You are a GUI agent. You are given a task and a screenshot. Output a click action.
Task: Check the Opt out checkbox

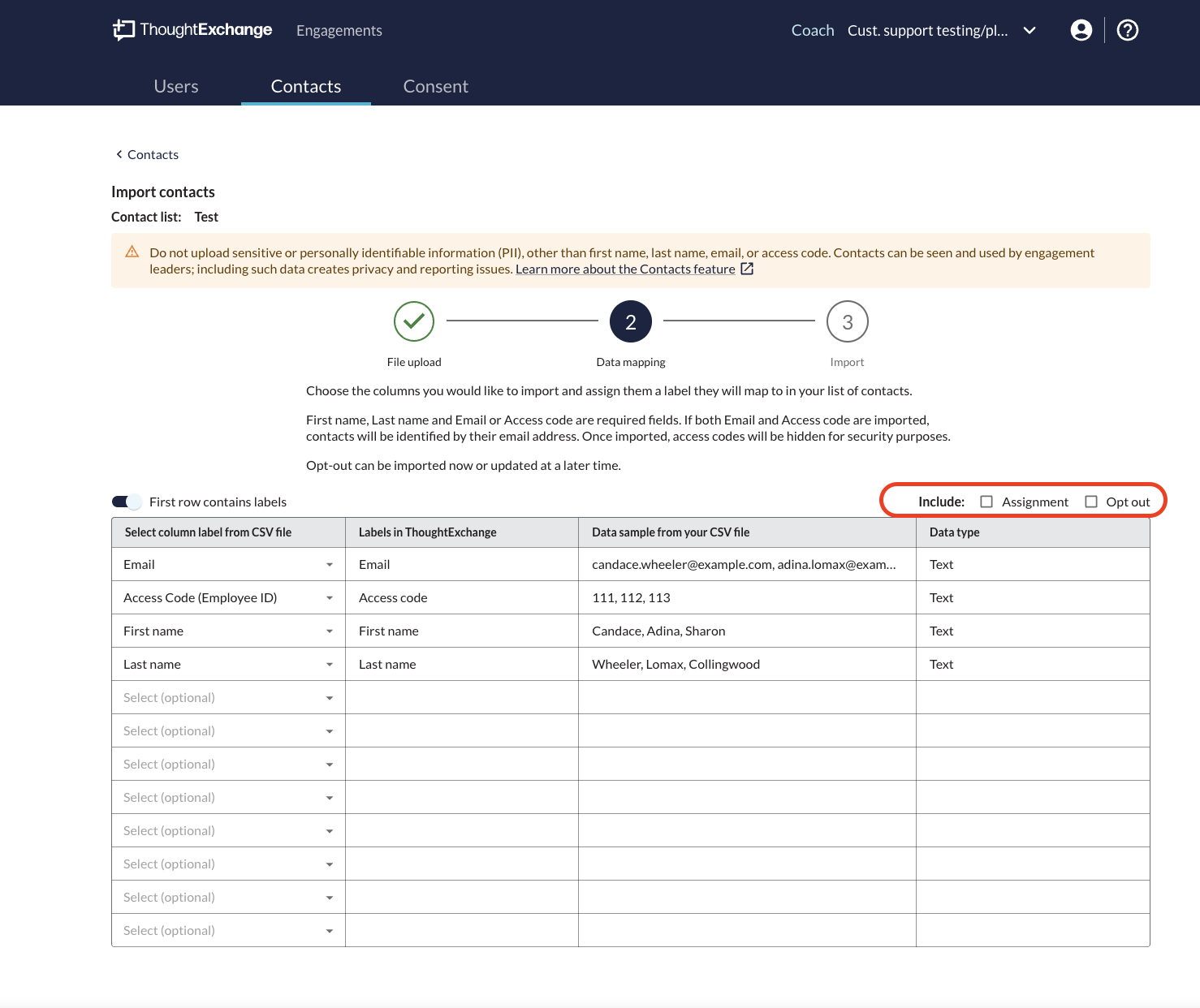pyautogui.click(x=1091, y=502)
